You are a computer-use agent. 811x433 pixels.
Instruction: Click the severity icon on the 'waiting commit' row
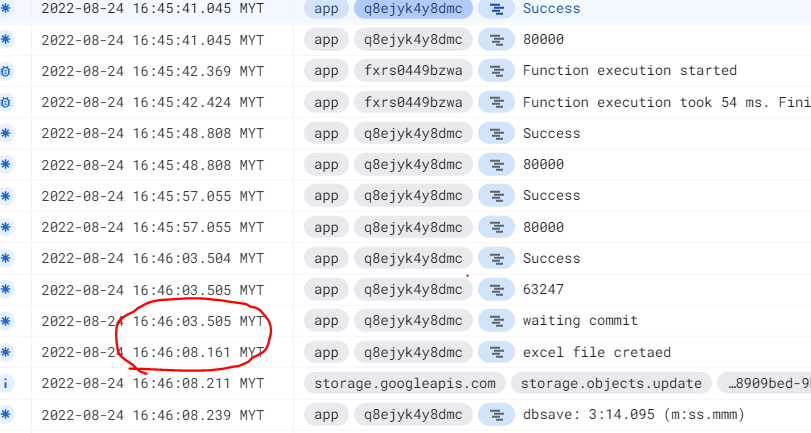[x=6, y=321]
